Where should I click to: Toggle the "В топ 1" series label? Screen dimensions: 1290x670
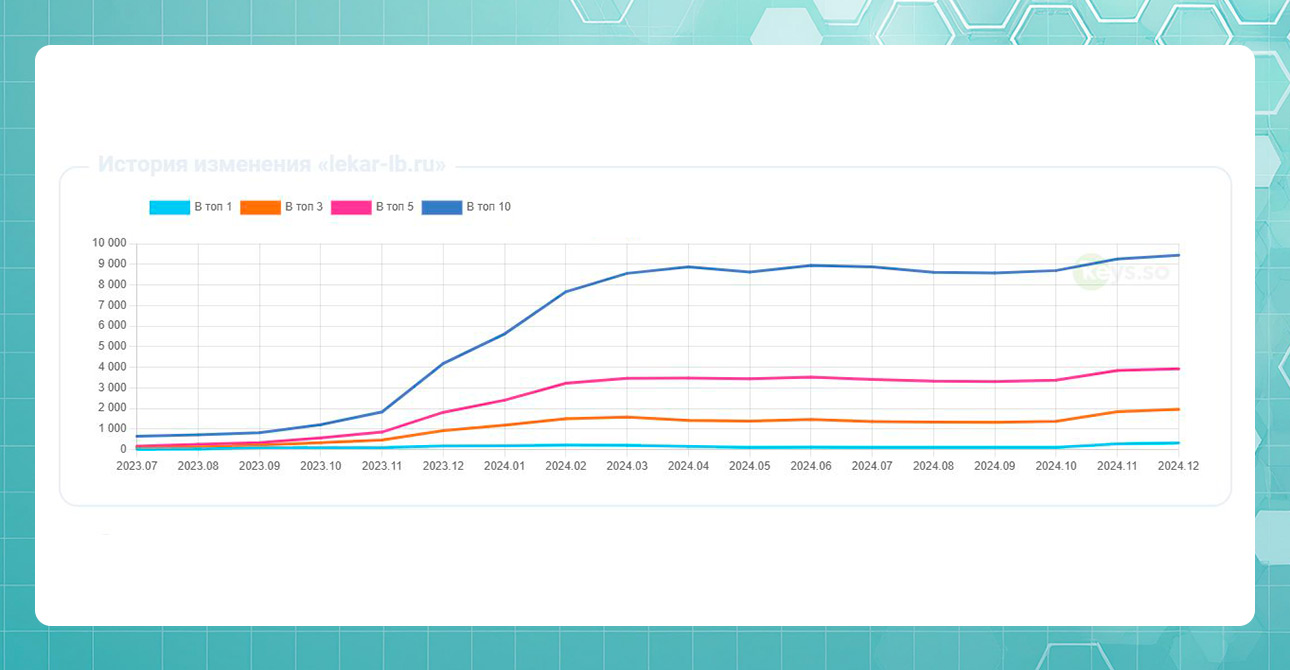[213, 207]
